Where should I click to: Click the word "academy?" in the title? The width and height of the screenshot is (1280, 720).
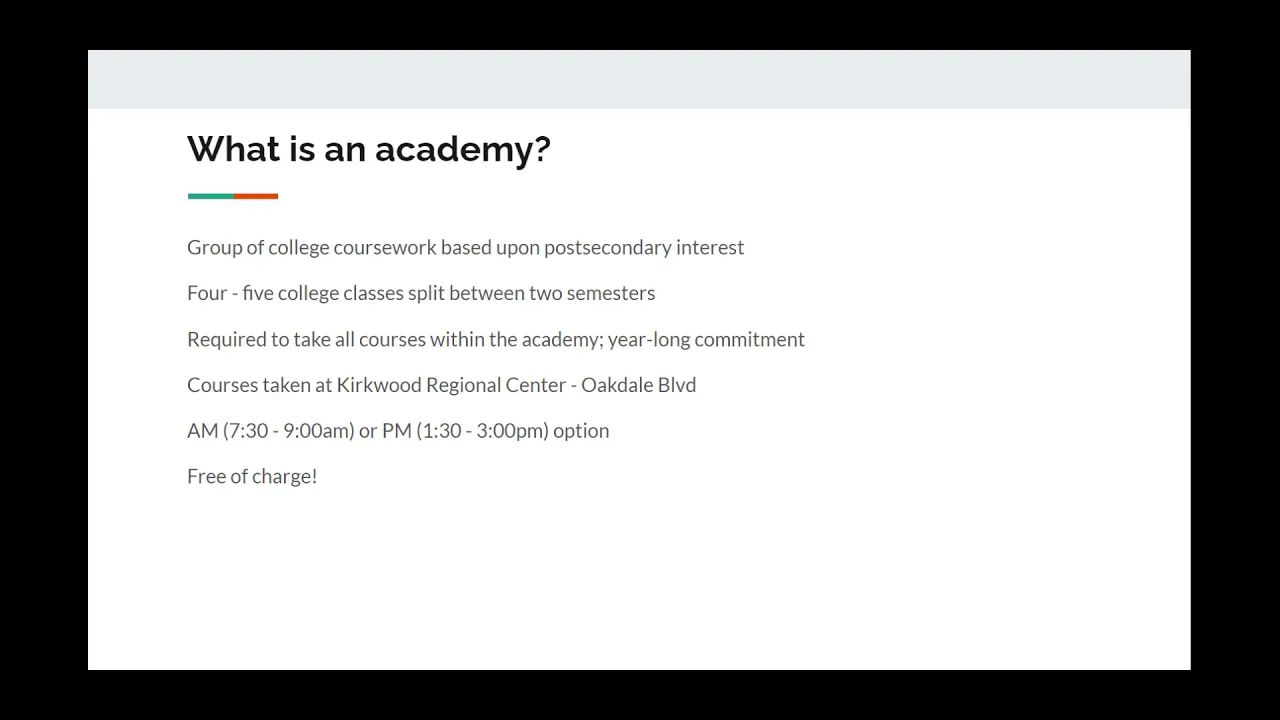pos(463,150)
